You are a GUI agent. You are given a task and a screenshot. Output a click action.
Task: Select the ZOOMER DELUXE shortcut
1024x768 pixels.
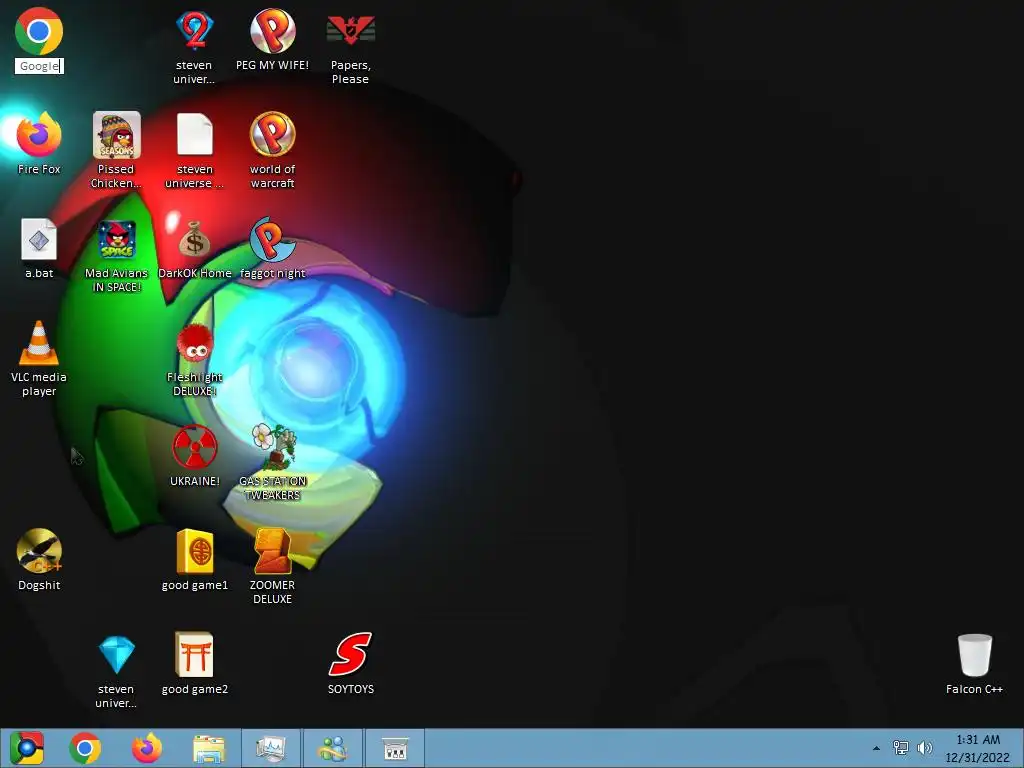[x=272, y=551]
